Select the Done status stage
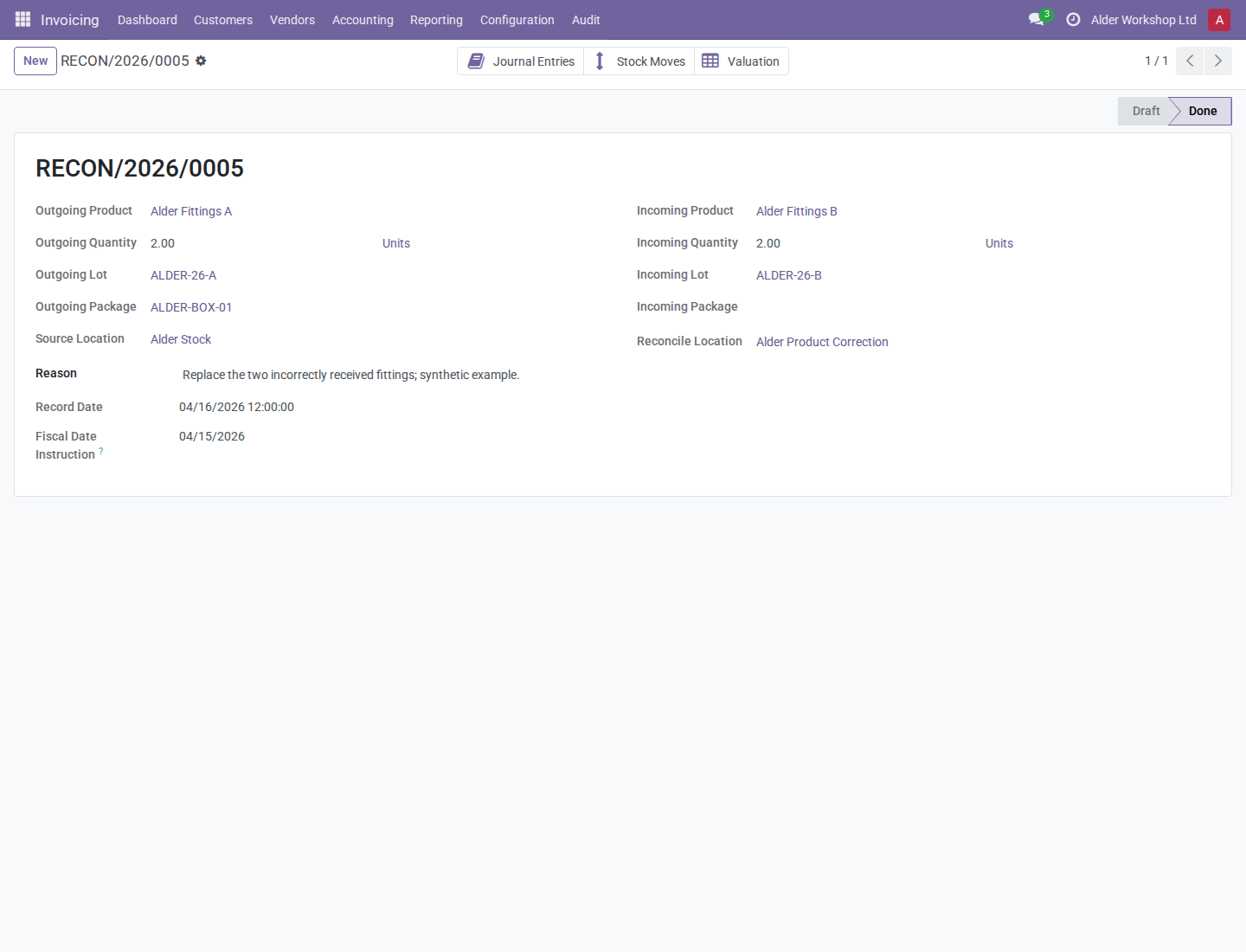The image size is (1246, 952). coord(1202,111)
